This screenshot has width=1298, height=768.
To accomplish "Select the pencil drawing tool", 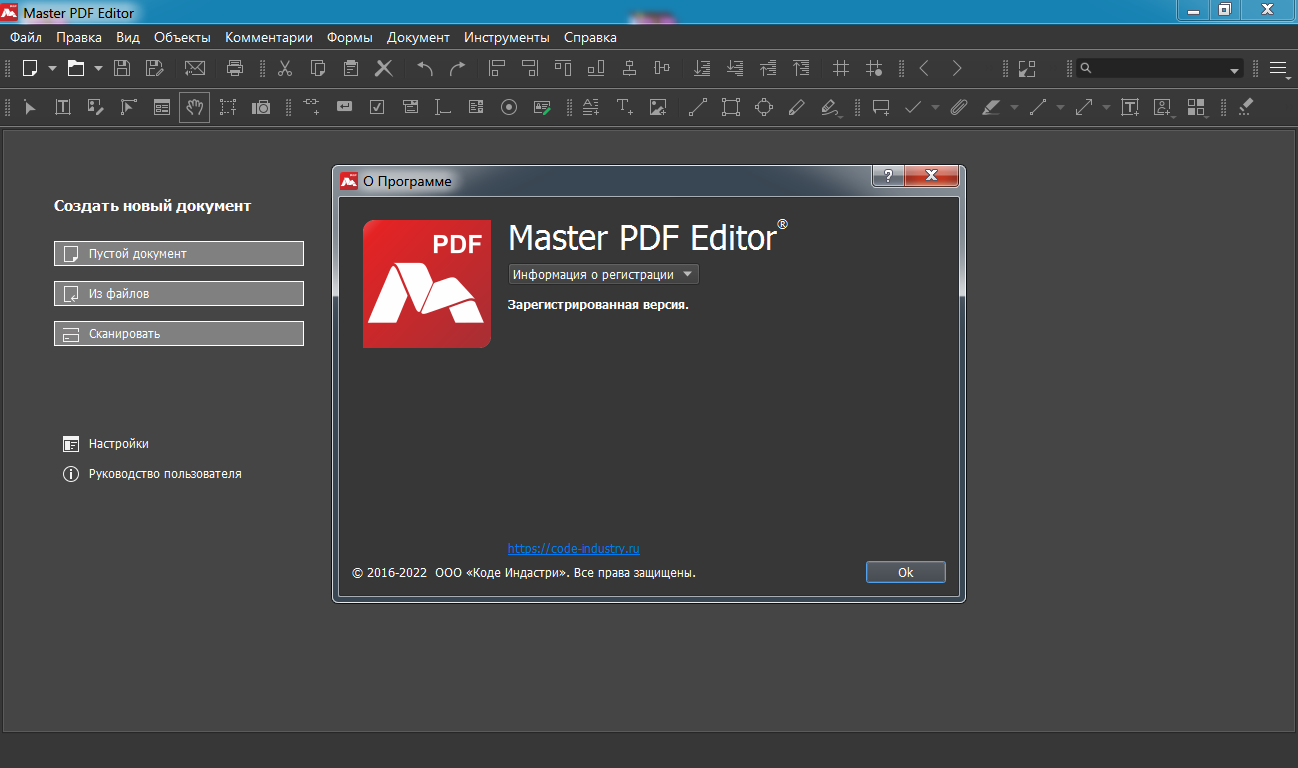I will coord(796,107).
